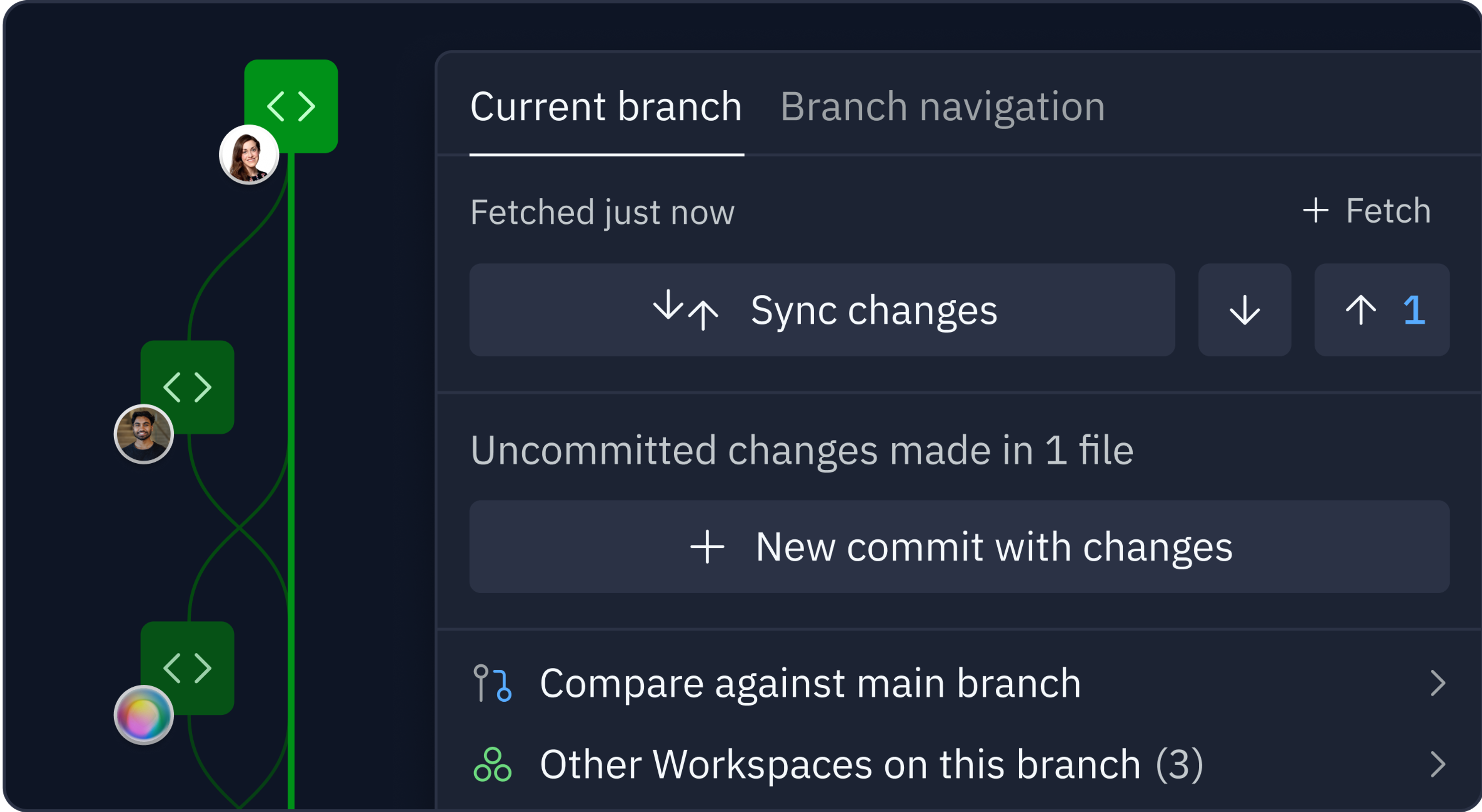Open Other Workspaces on this branch

click(x=959, y=764)
